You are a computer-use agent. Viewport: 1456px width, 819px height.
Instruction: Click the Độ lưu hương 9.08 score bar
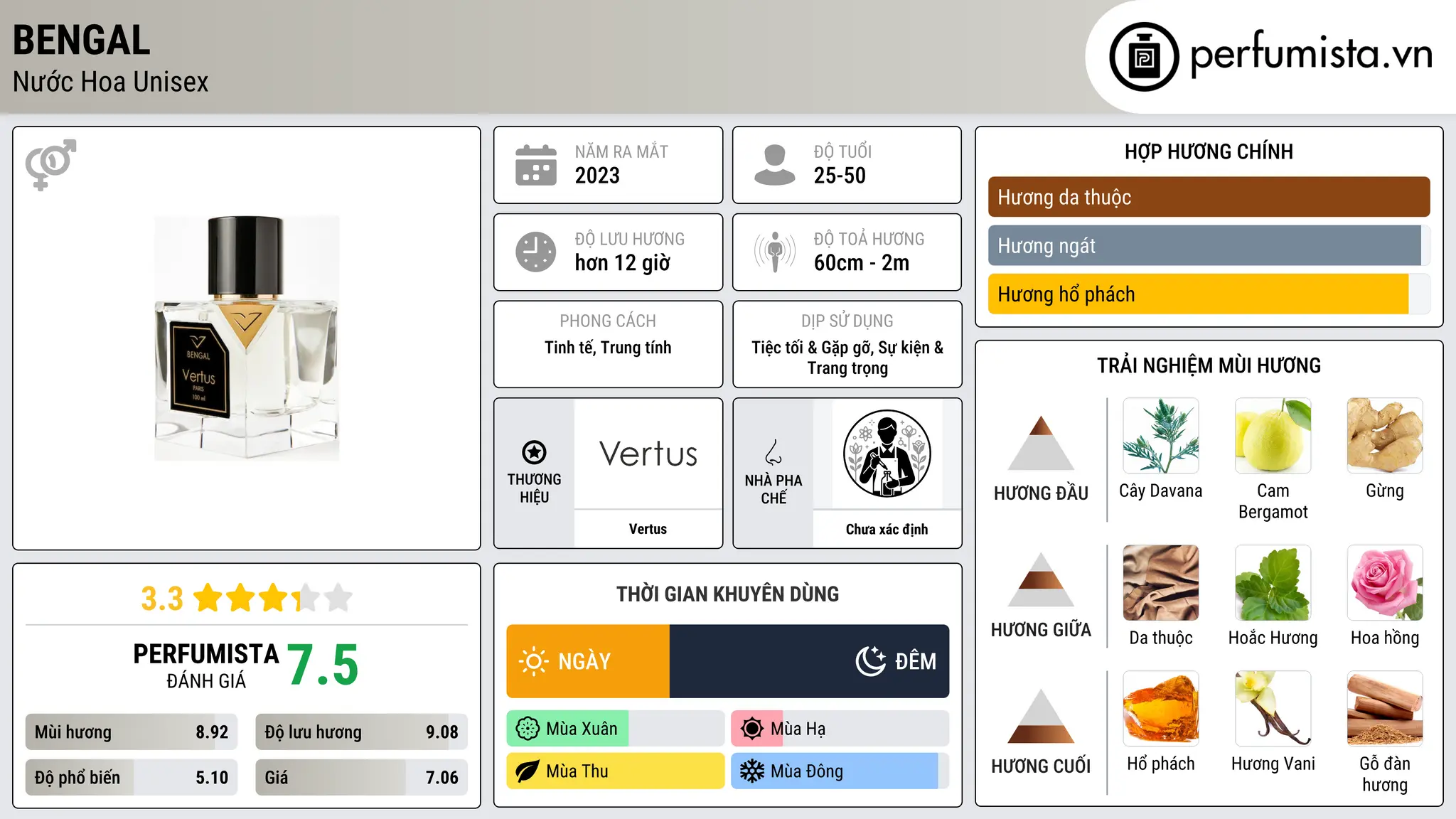pyautogui.click(x=361, y=732)
